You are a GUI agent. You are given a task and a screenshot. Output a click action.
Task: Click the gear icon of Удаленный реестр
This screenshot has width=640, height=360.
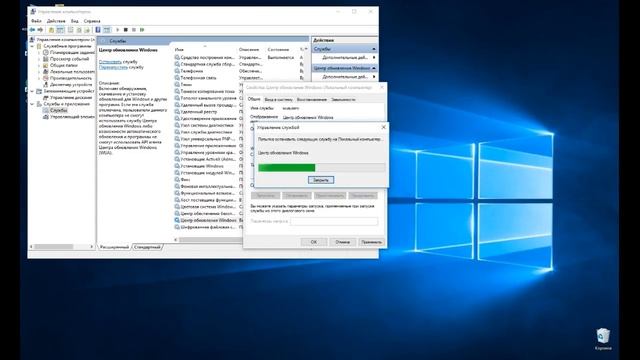click(x=177, y=112)
